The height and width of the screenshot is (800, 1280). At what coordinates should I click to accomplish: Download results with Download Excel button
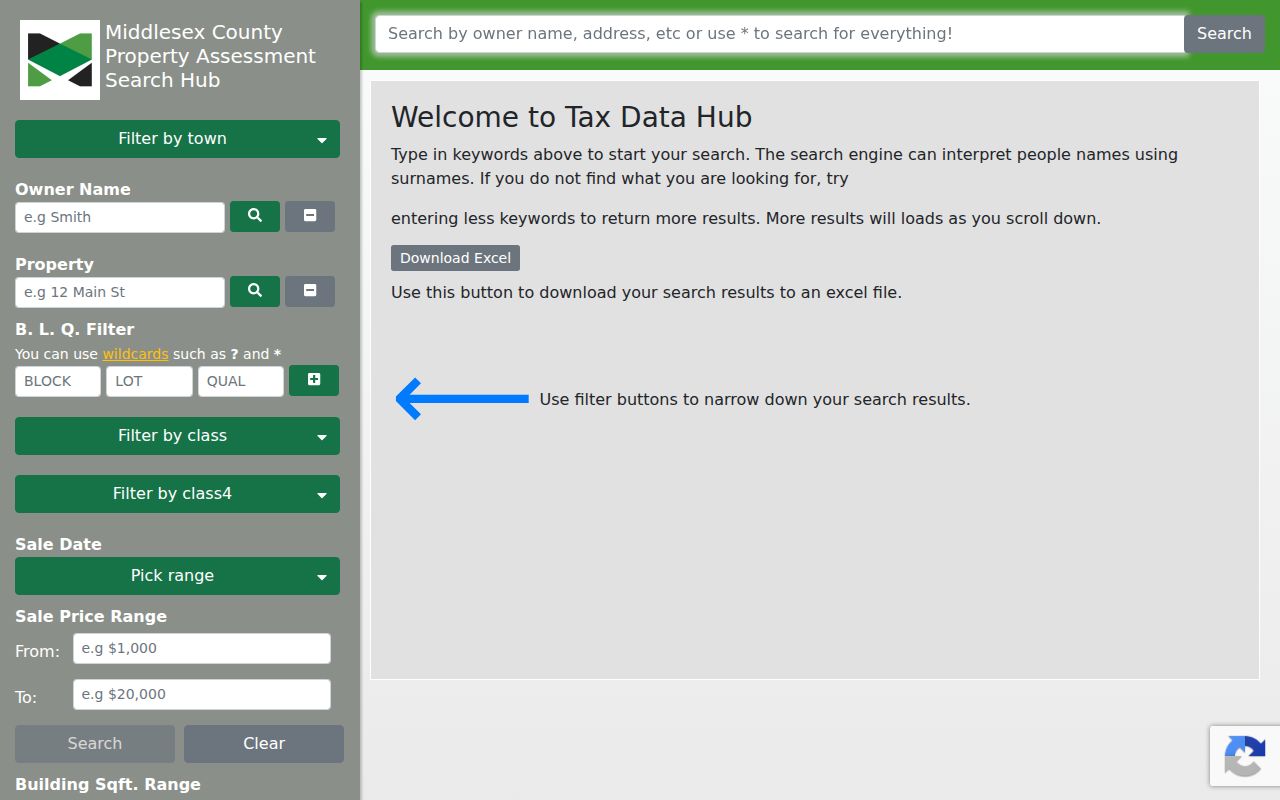pyautogui.click(x=455, y=258)
